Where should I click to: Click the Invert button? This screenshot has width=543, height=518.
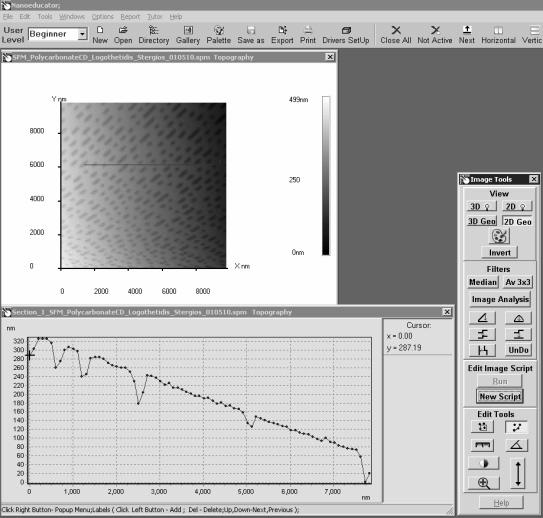(499, 252)
